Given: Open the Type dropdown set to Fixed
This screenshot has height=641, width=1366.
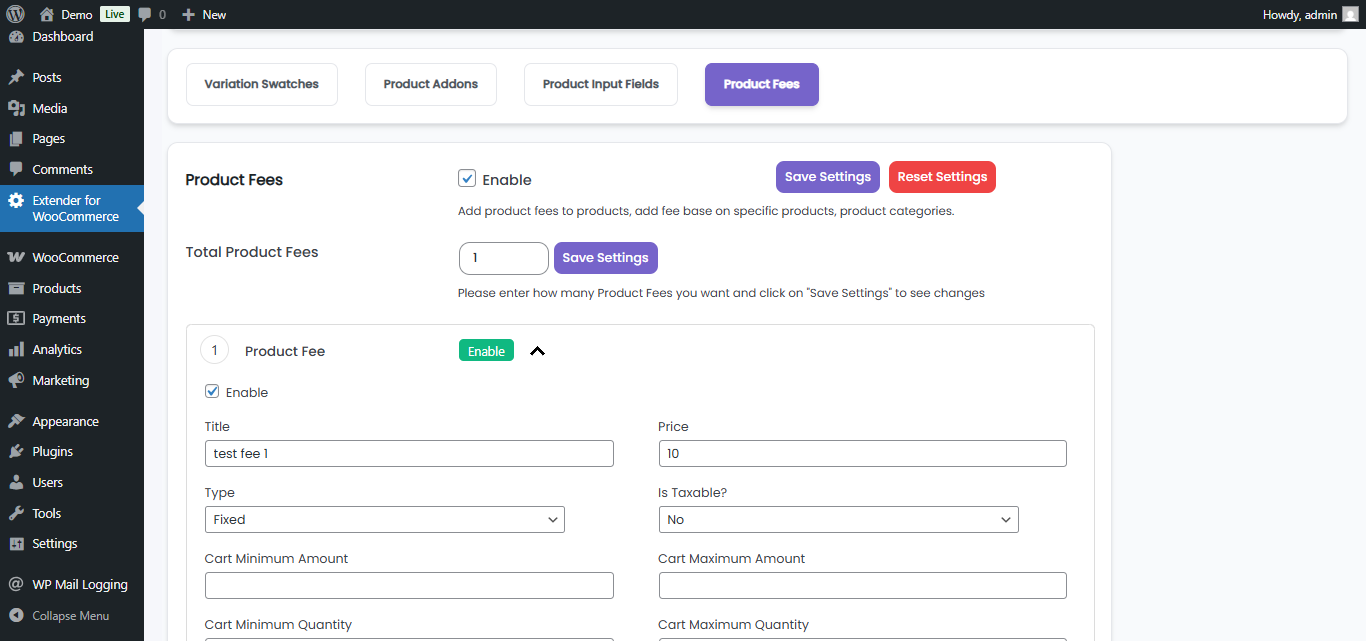Looking at the screenshot, I should [x=384, y=519].
